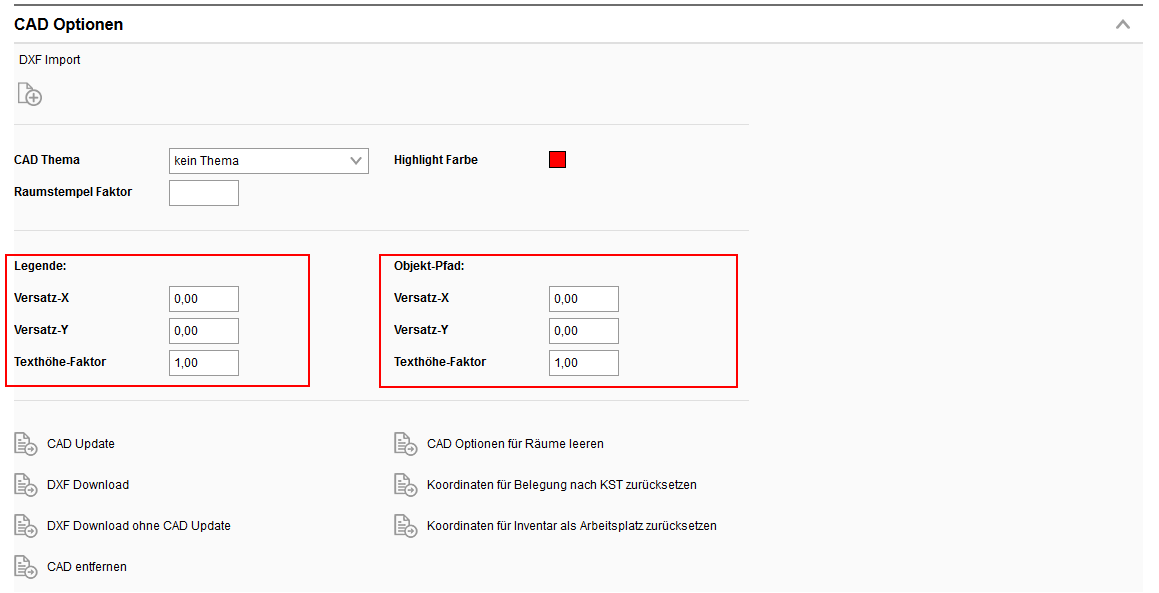Focus the Legende Versatz-X field
This screenshot has height=593, width=1159.
click(x=204, y=298)
